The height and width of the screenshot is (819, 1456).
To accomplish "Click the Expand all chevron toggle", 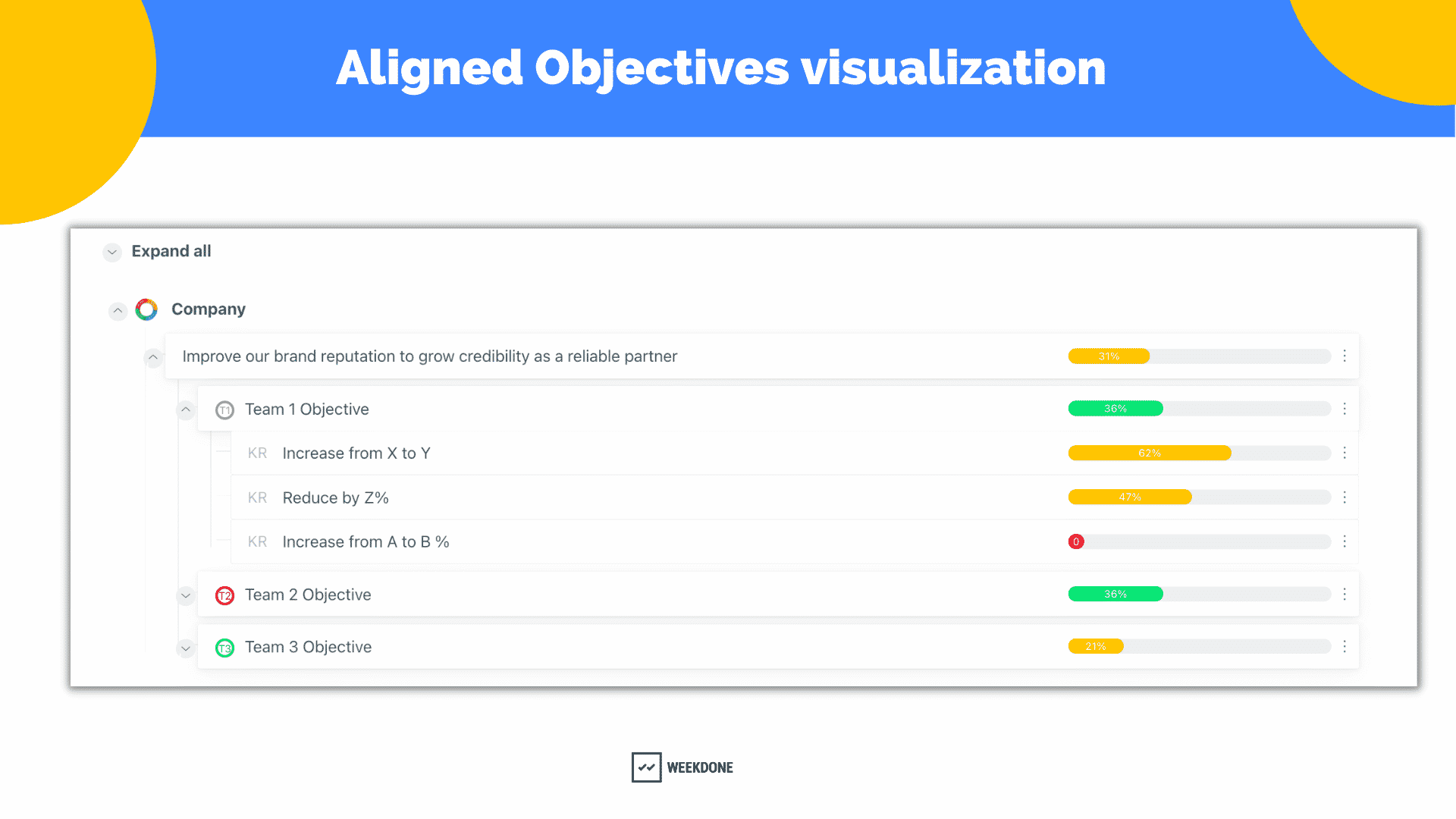I will (x=112, y=252).
